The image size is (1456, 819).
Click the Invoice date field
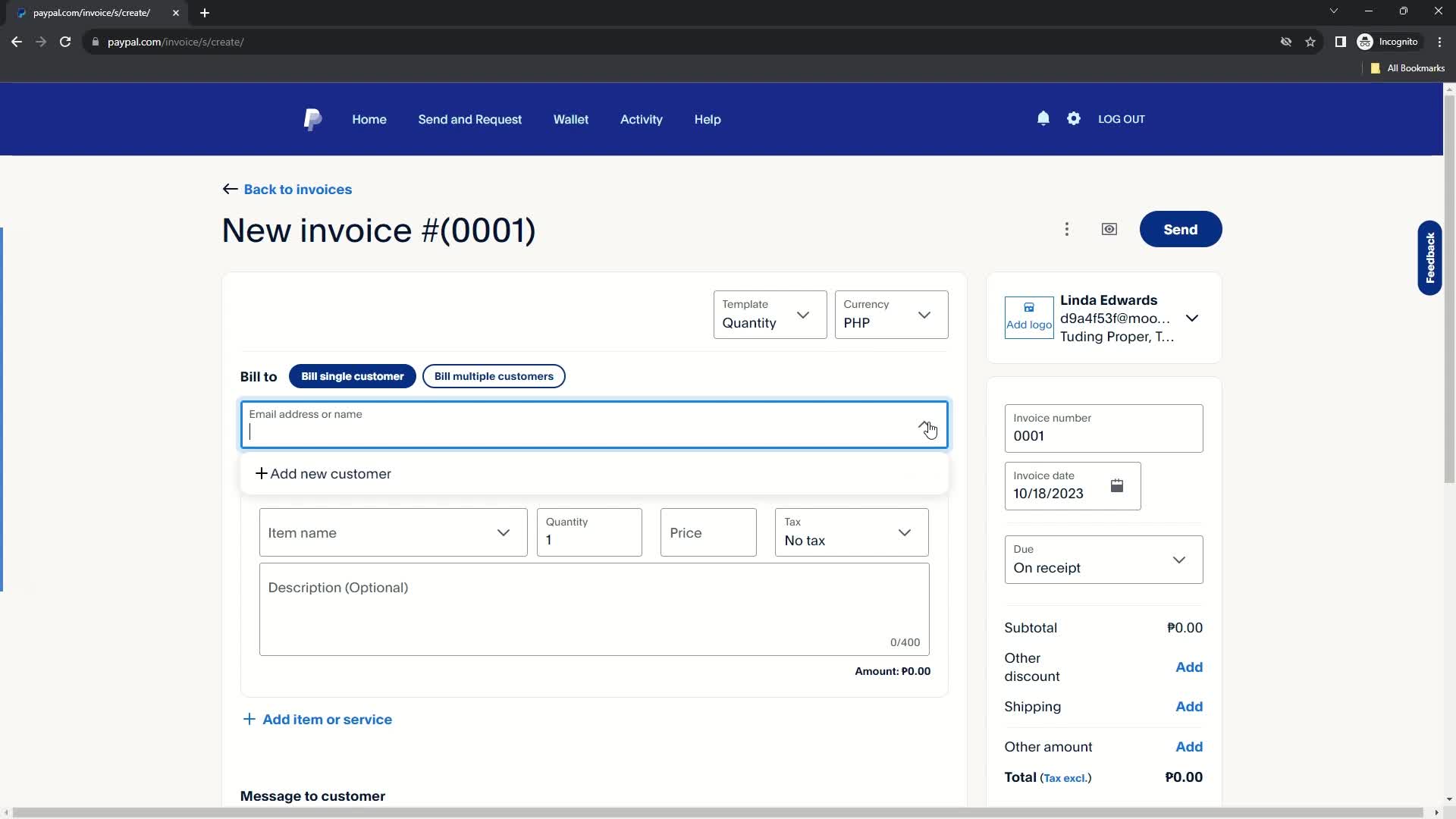[1072, 486]
